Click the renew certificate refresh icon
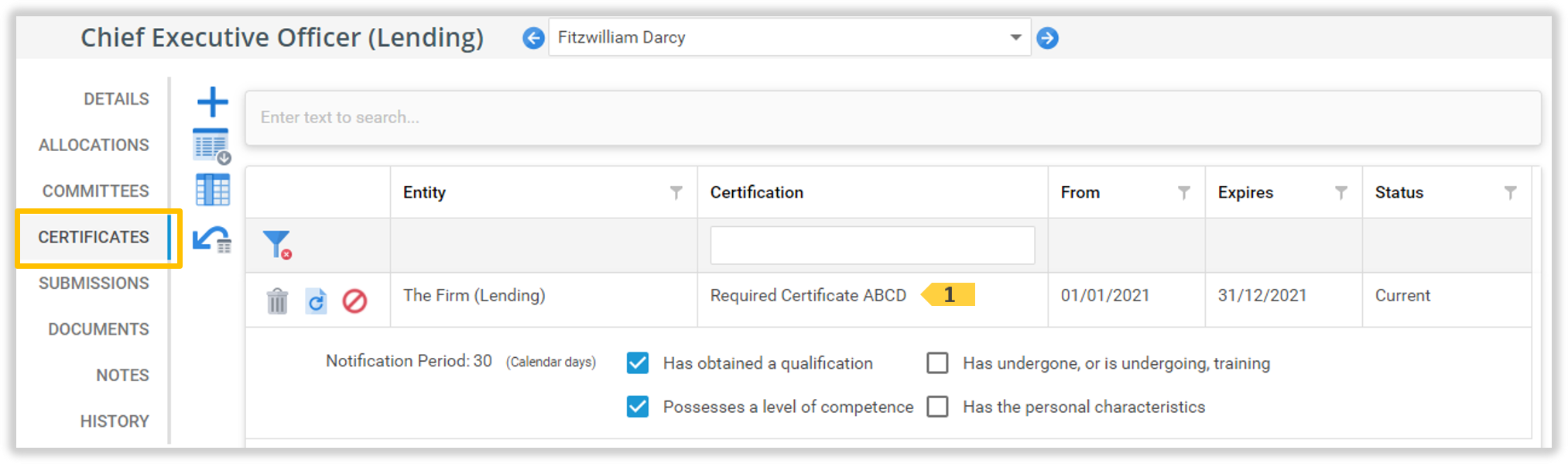The height and width of the screenshot is (464, 1568). coord(316,301)
